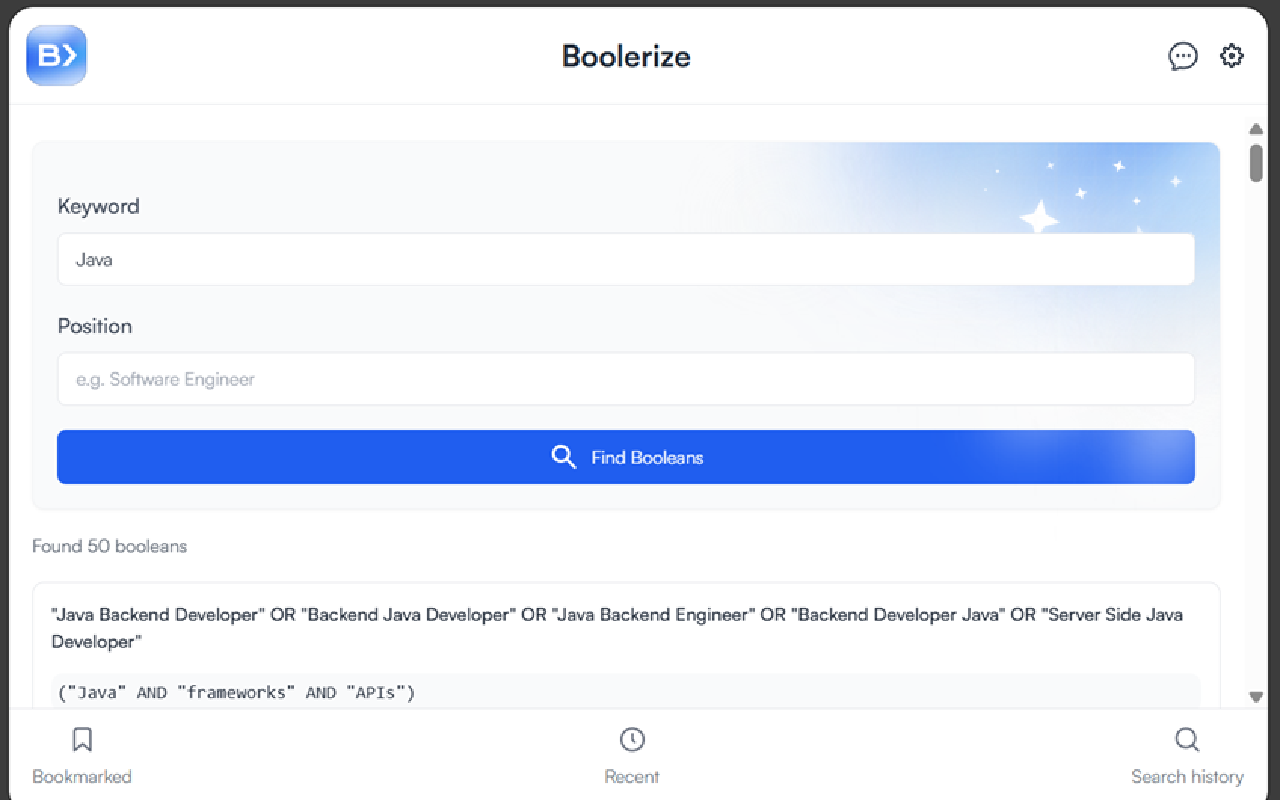Viewport: 1280px width, 800px height.
Task: Click the Search history magnifier icon
Action: 1187,740
